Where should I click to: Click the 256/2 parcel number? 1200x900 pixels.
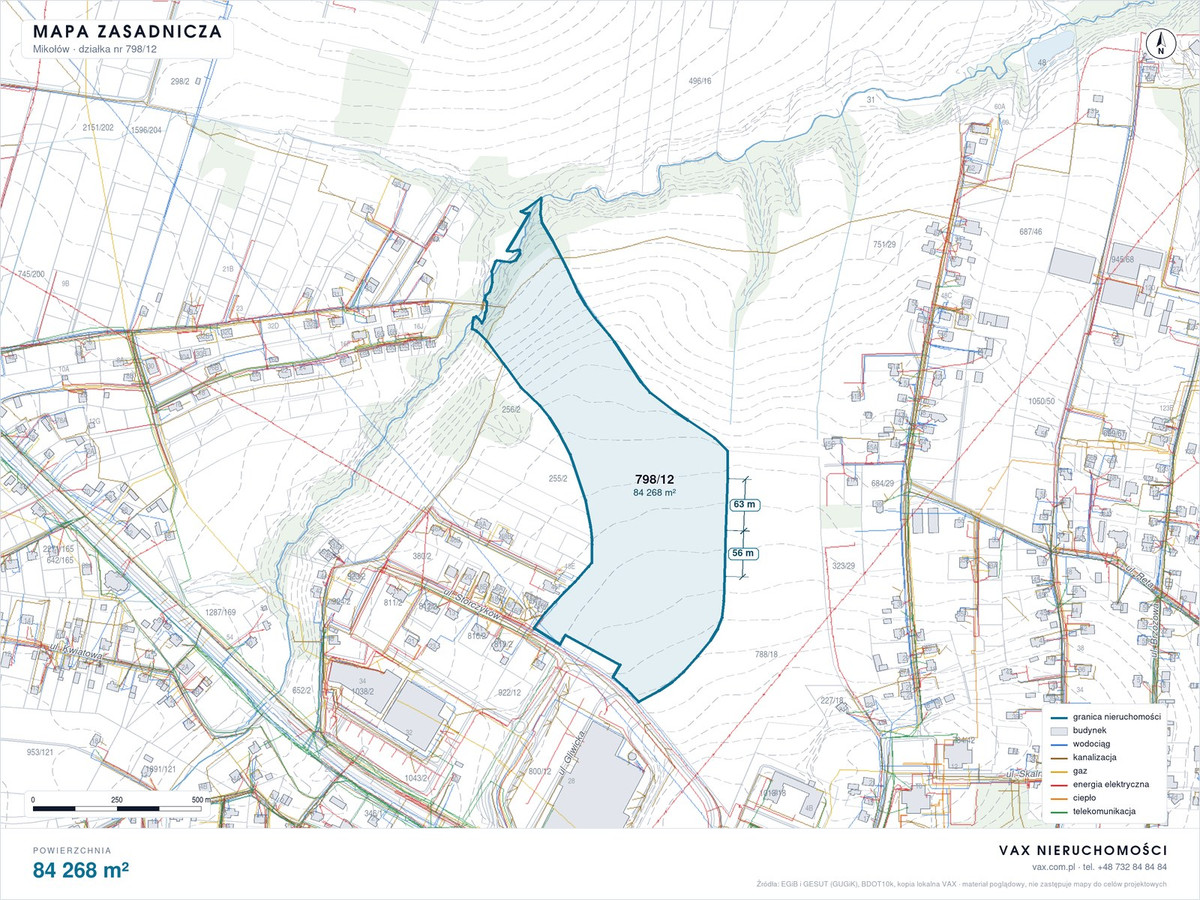512,409
